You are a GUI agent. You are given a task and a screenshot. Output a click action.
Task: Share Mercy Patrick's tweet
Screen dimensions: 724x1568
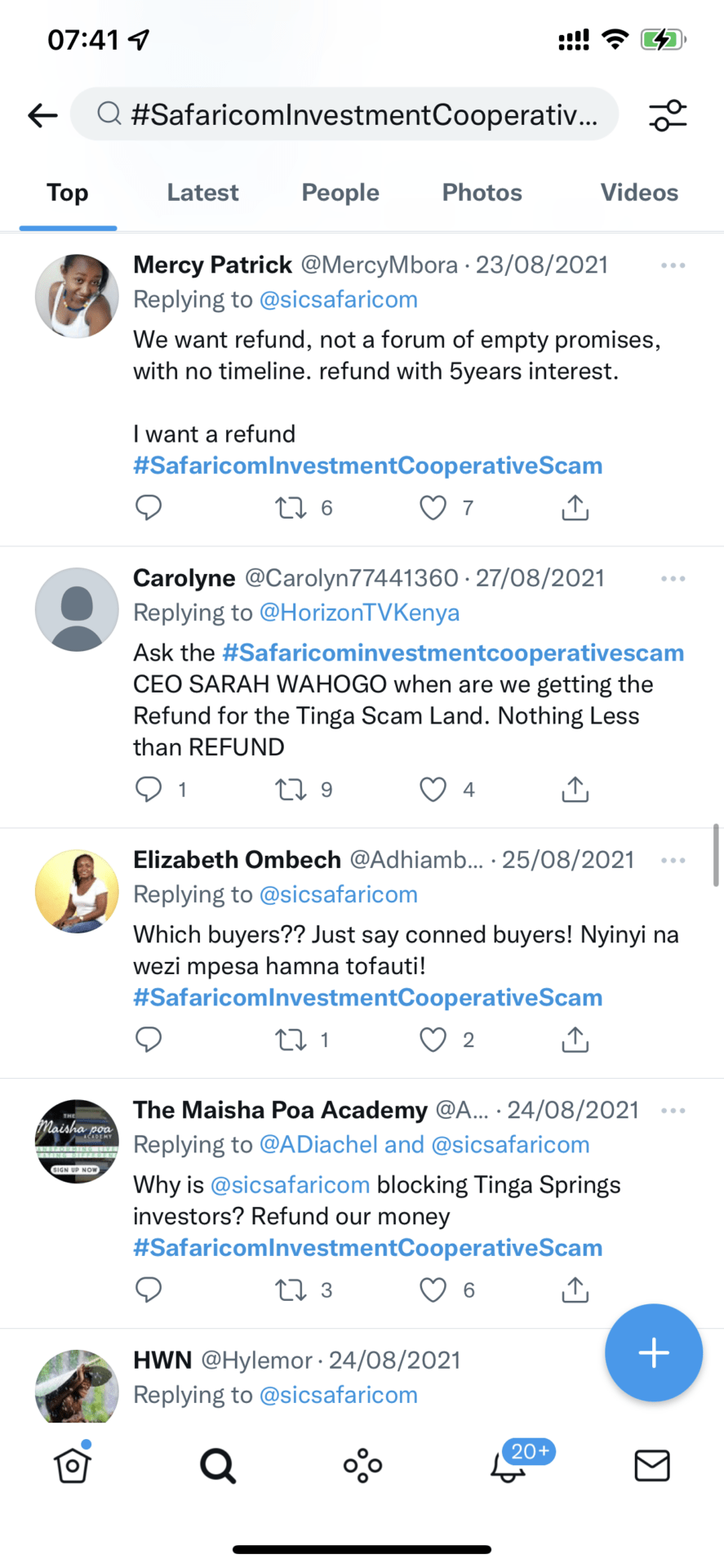click(575, 508)
